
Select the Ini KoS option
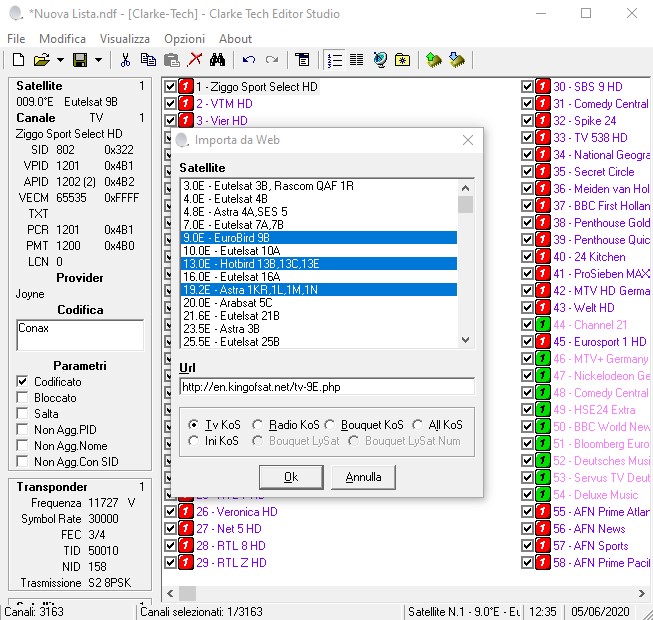point(193,441)
